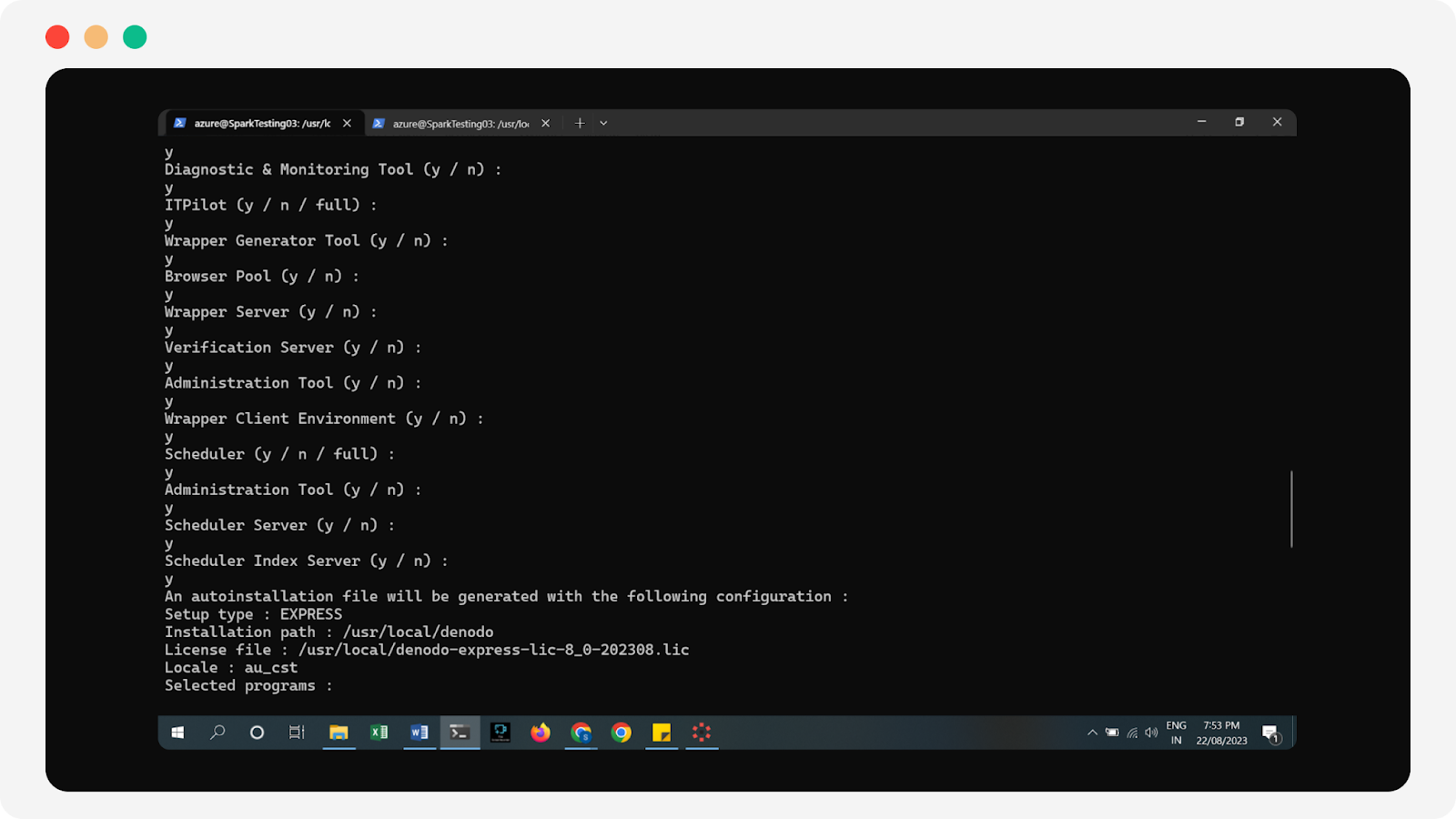Click 'Locale : au_cst' line
Viewport: 1456px width, 819px height.
pos(231,667)
